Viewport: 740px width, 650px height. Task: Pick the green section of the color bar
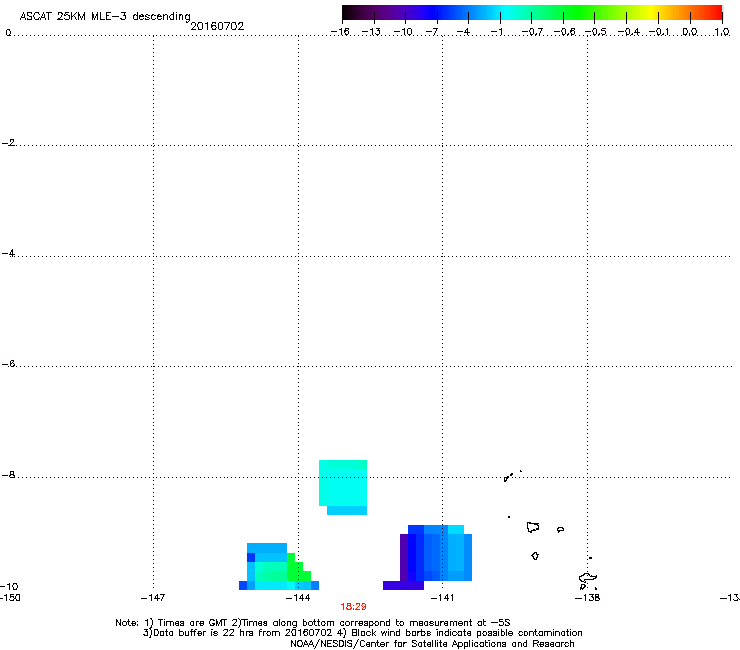pyautogui.click(x=580, y=12)
